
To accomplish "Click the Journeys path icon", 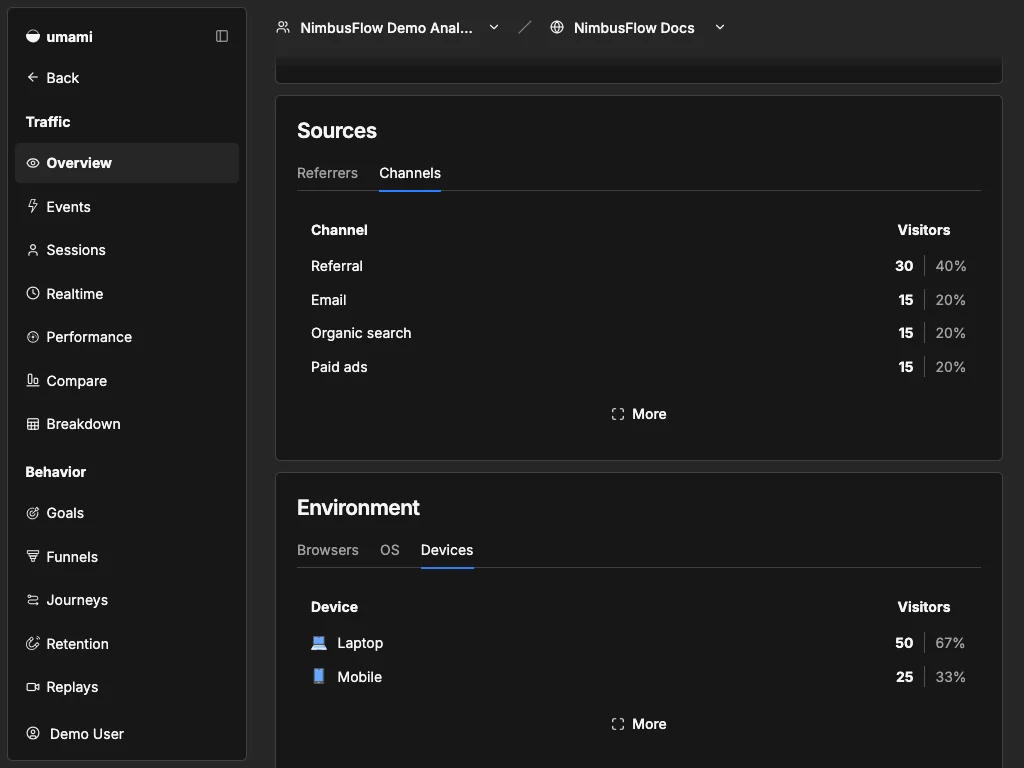I will (x=33, y=600).
